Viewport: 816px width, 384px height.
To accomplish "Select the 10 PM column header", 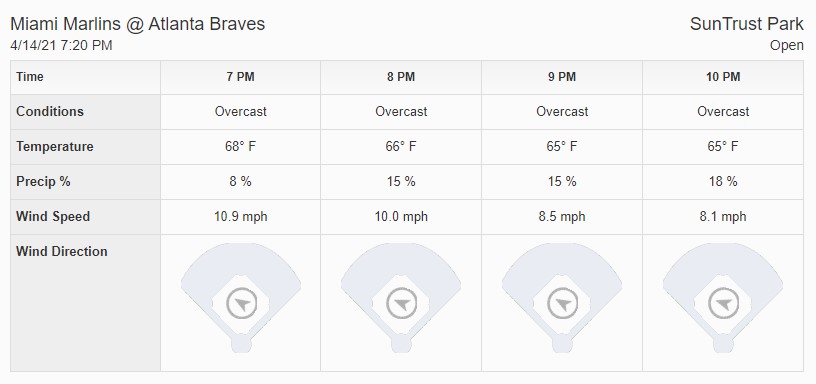I will pos(723,77).
